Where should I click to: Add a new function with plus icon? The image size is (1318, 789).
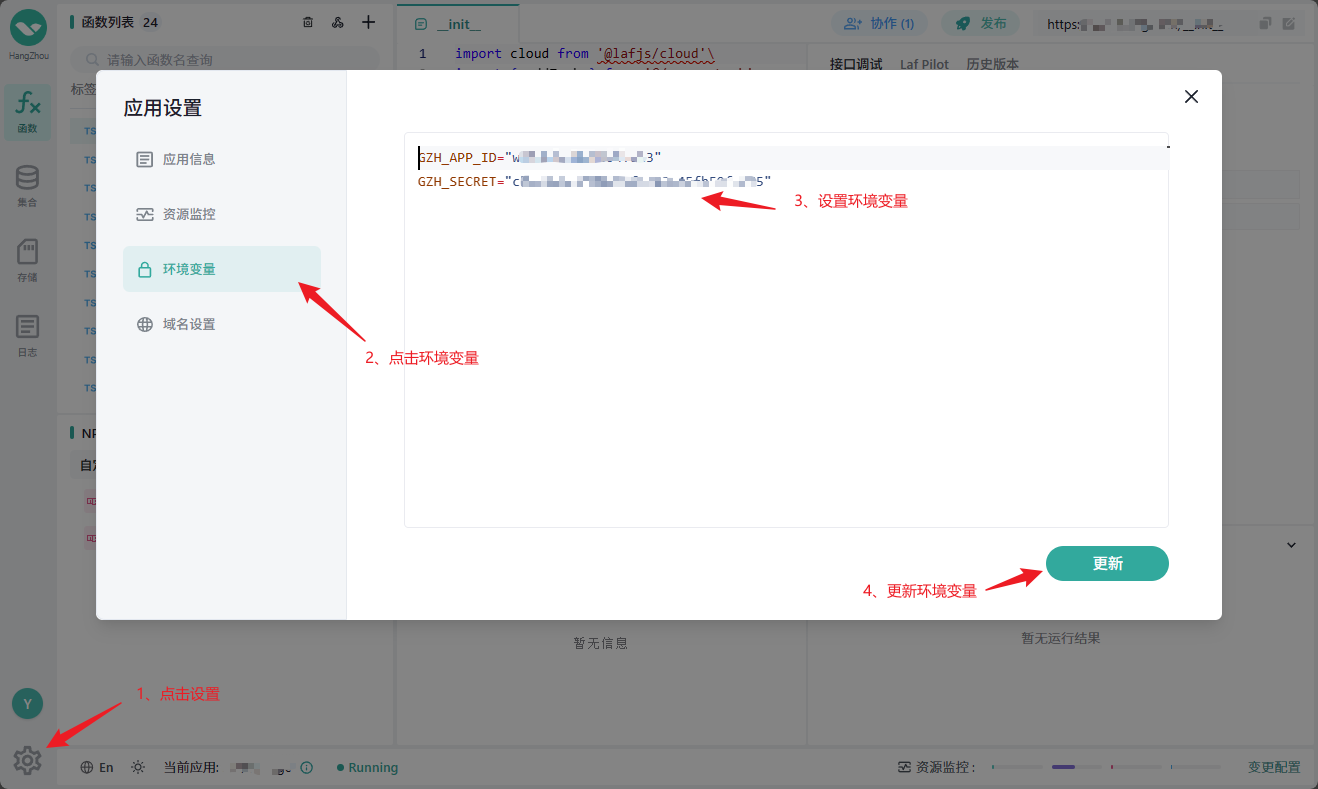(x=369, y=22)
